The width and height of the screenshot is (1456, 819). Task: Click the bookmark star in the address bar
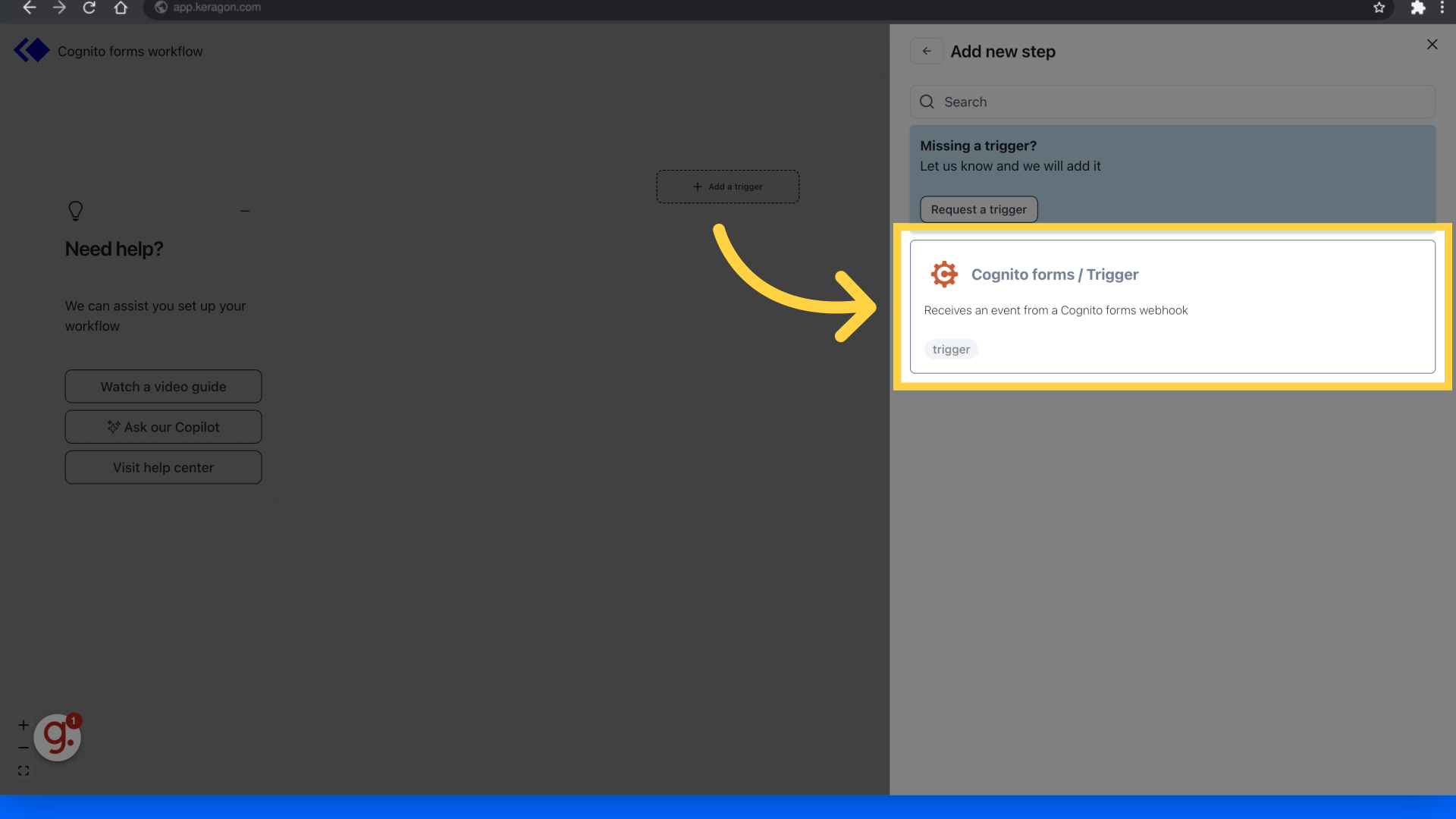(1379, 8)
